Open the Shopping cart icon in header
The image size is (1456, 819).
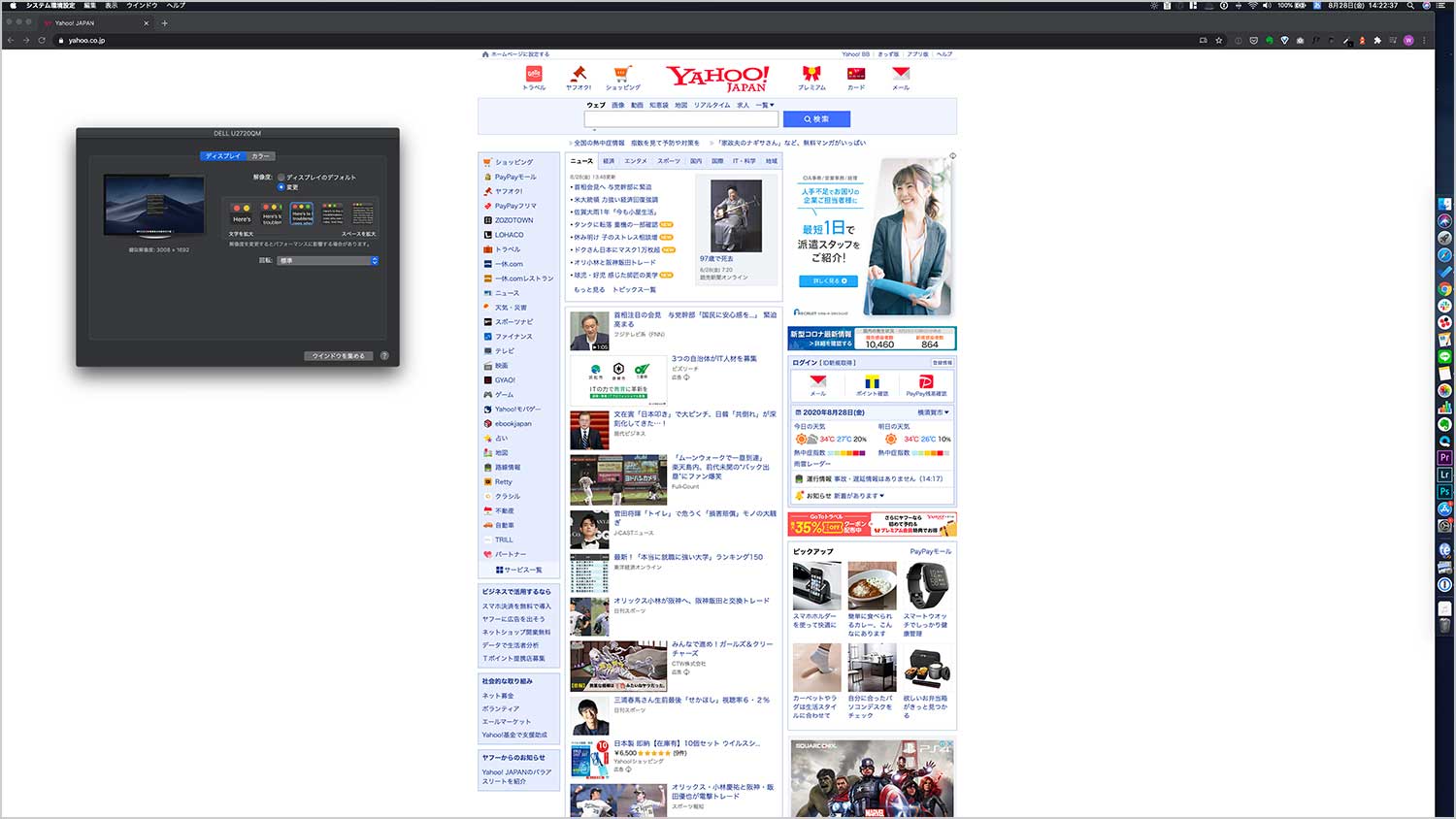pyautogui.click(x=623, y=74)
